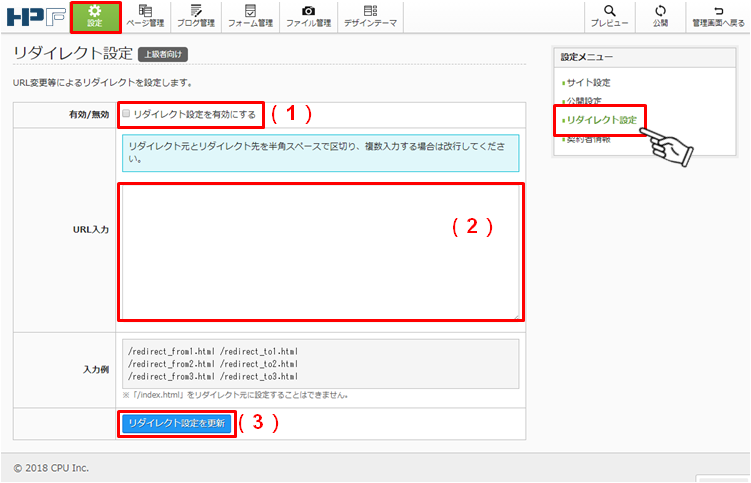
Task: Click the リダイレクト設定 page heading
Action: coord(73,53)
